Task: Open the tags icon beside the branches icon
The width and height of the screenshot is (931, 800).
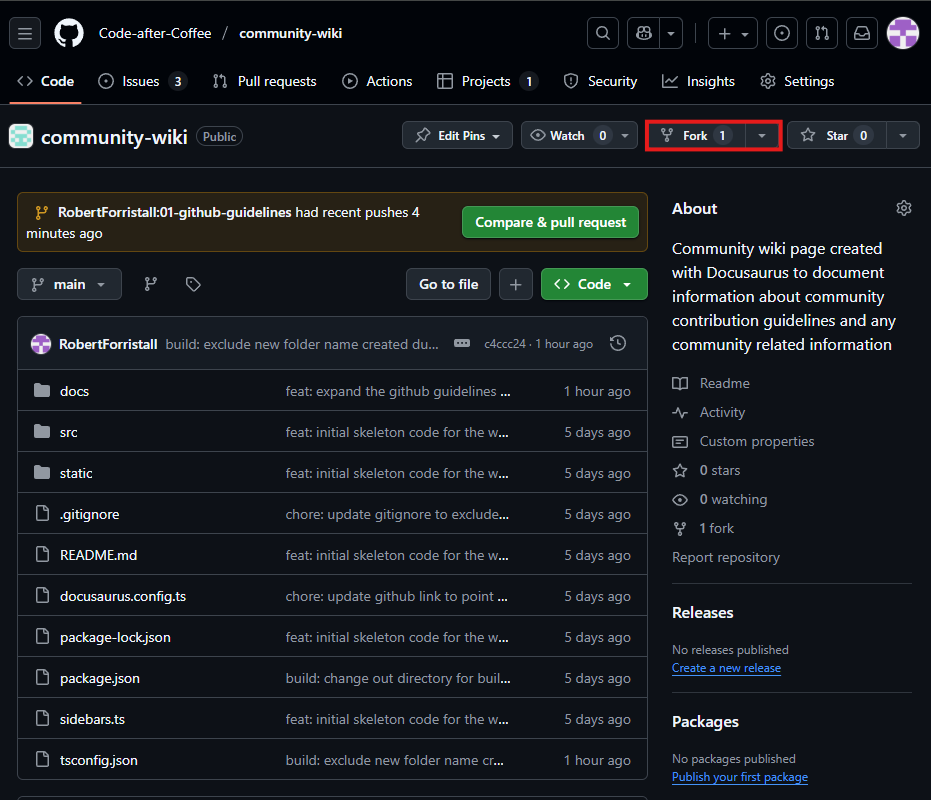Action: click(192, 284)
